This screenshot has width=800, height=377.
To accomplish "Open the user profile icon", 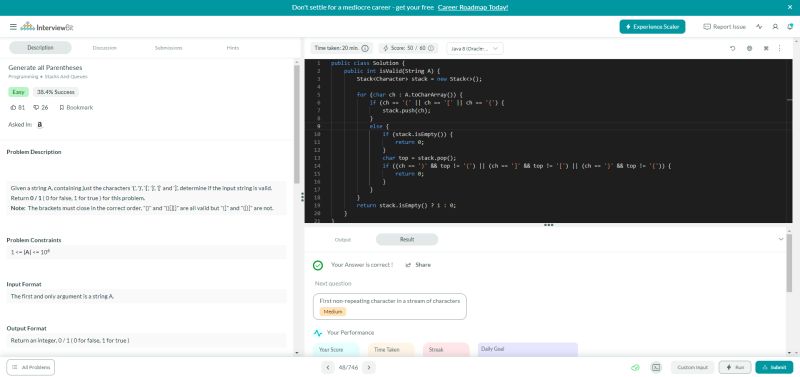I will click(x=775, y=27).
